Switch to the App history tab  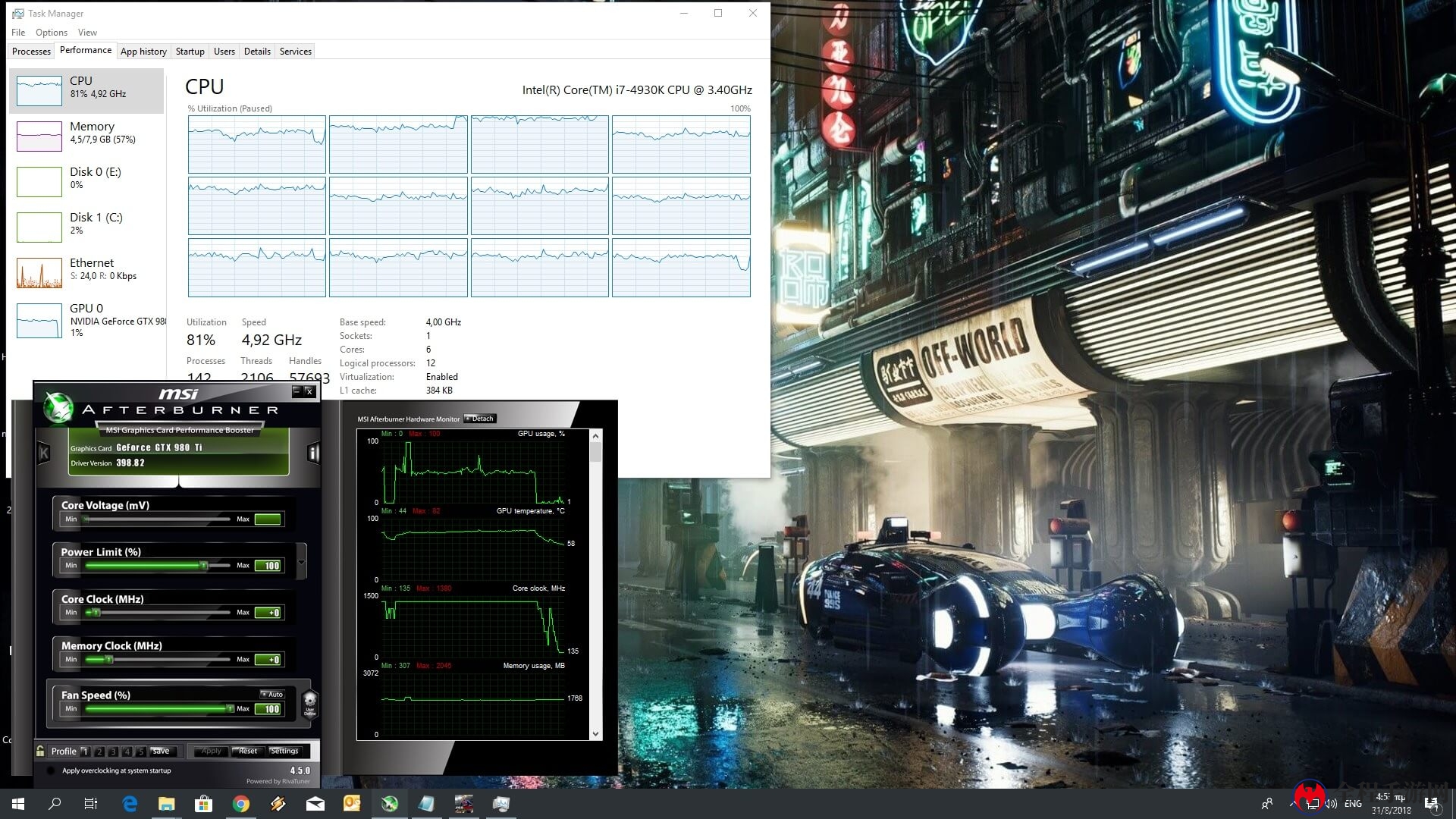[x=143, y=52]
